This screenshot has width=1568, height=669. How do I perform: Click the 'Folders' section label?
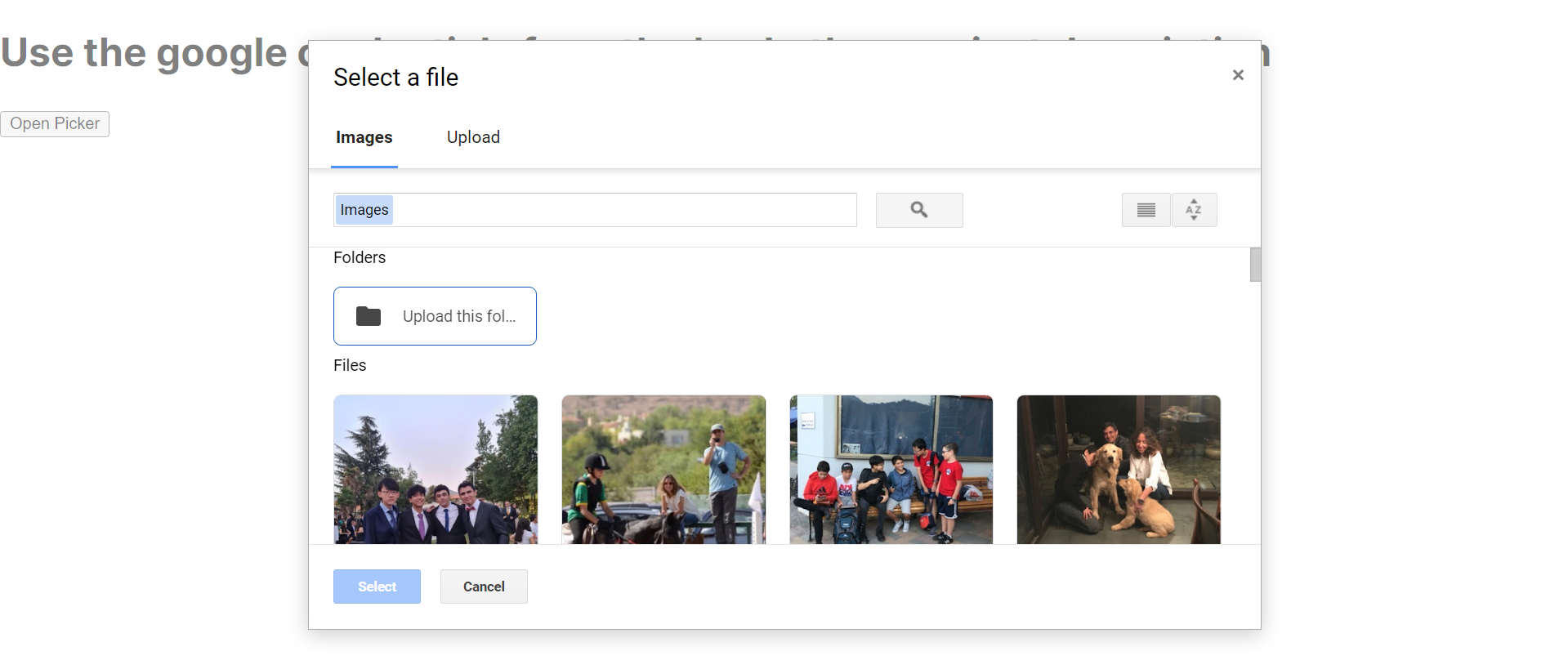coord(360,257)
